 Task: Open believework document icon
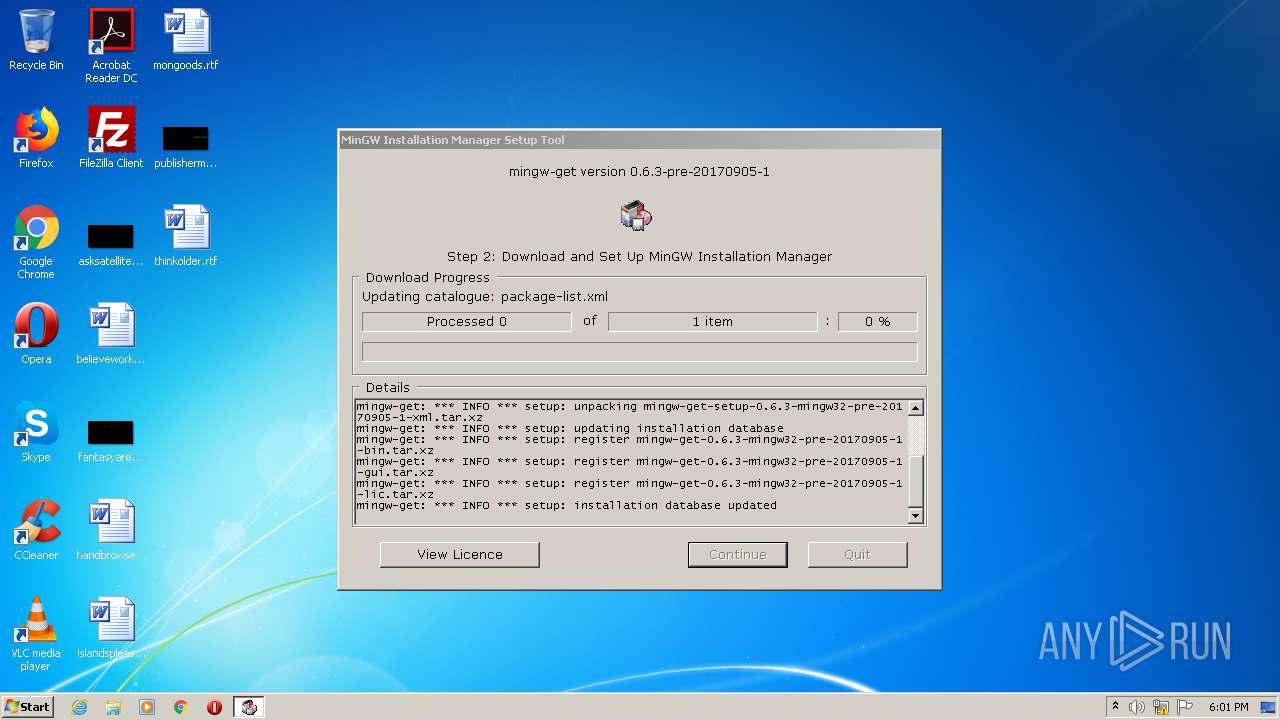pos(111,334)
